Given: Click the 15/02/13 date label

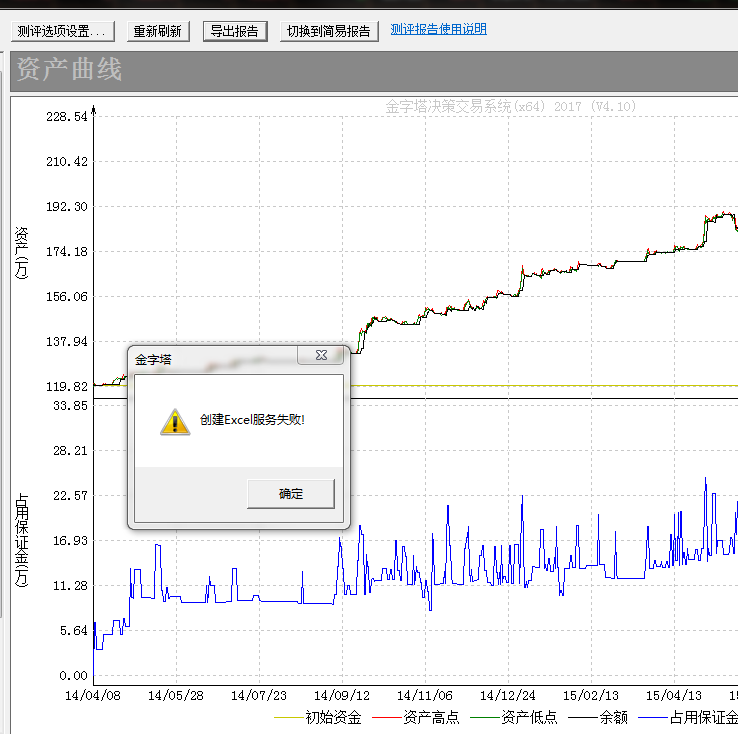Looking at the screenshot, I should point(591,695).
